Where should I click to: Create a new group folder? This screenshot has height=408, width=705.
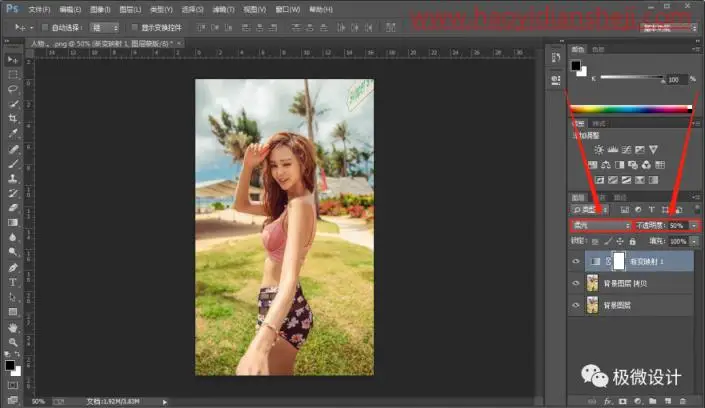point(653,401)
